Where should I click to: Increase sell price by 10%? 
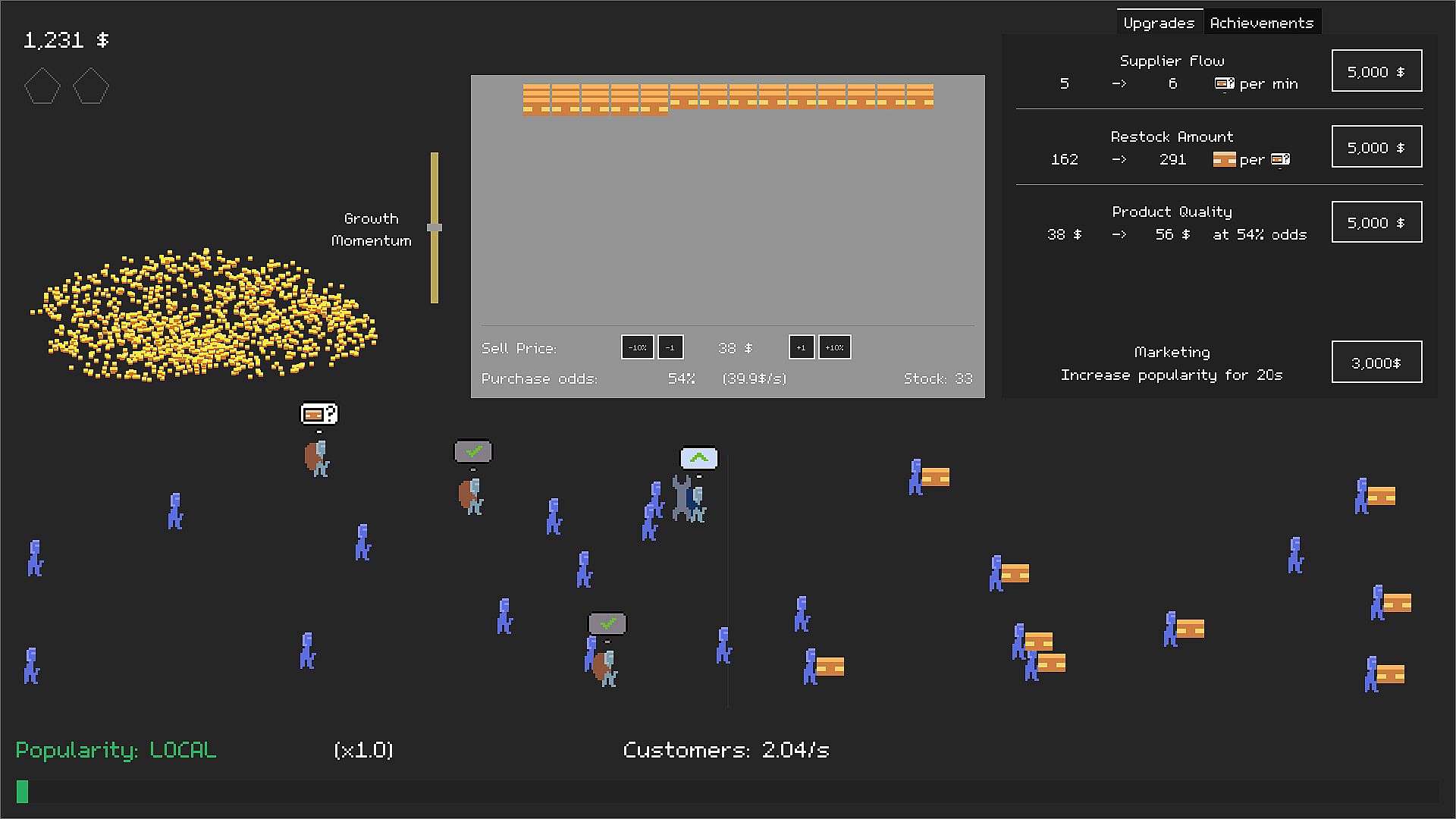834,347
